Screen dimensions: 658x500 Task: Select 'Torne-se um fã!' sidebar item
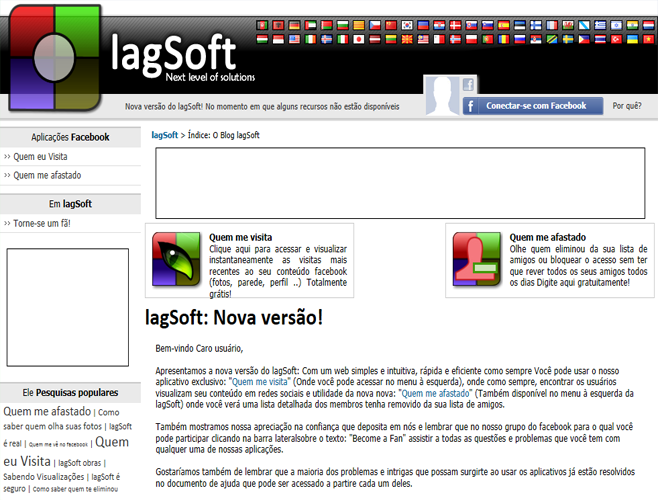(41, 223)
